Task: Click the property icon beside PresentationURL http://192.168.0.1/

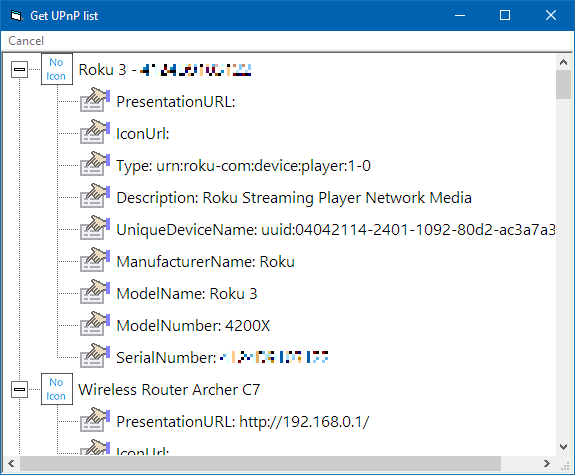Action: coord(95,420)
